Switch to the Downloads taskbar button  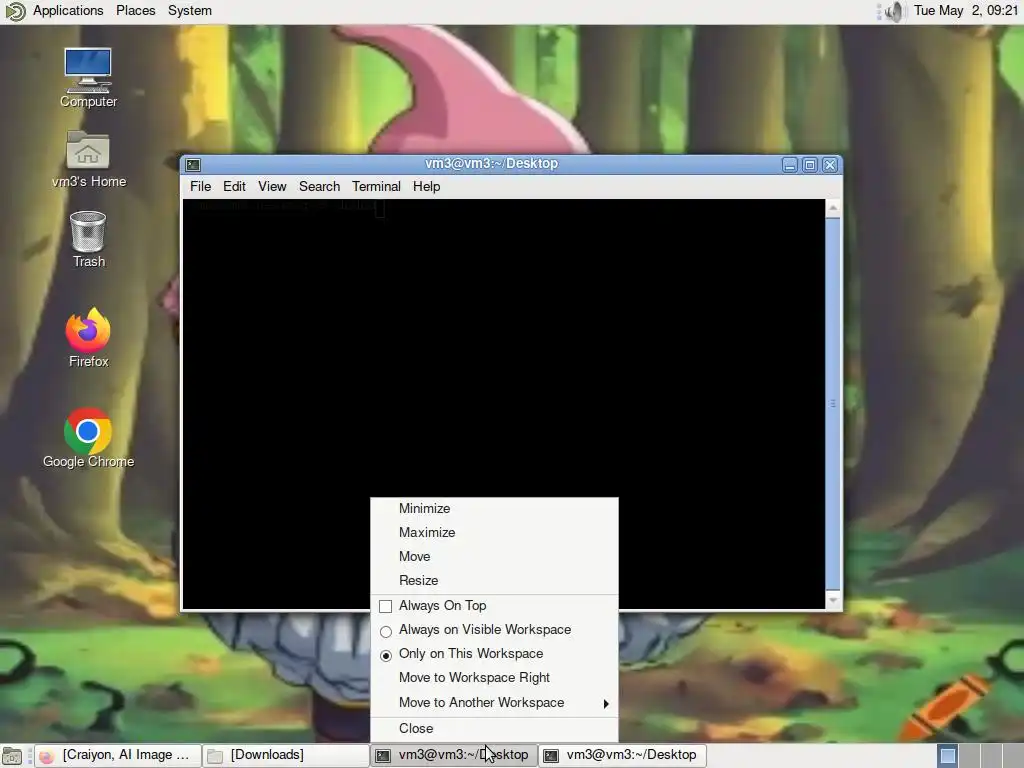click(285, 756)
